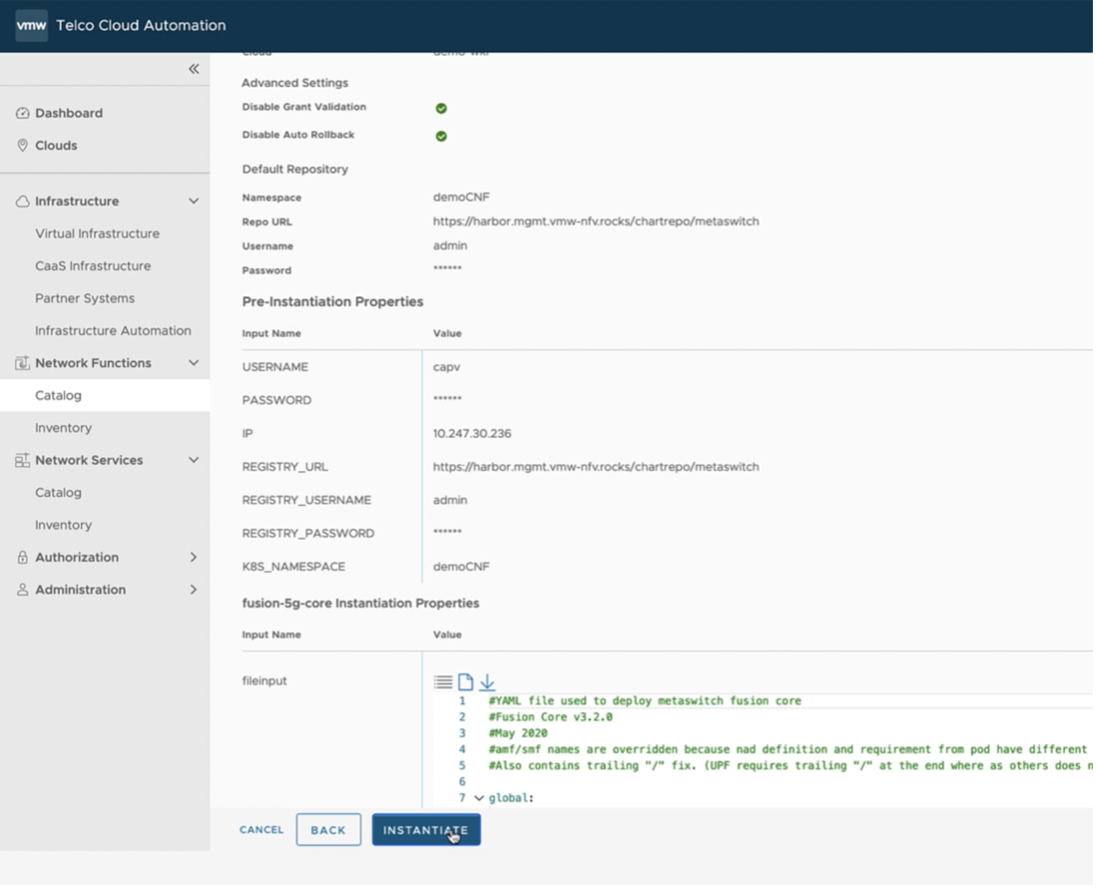This screenshot has height=889, width=1096.
Task: Click the list view icon above fileinput editor
Action: coord(443,681)
